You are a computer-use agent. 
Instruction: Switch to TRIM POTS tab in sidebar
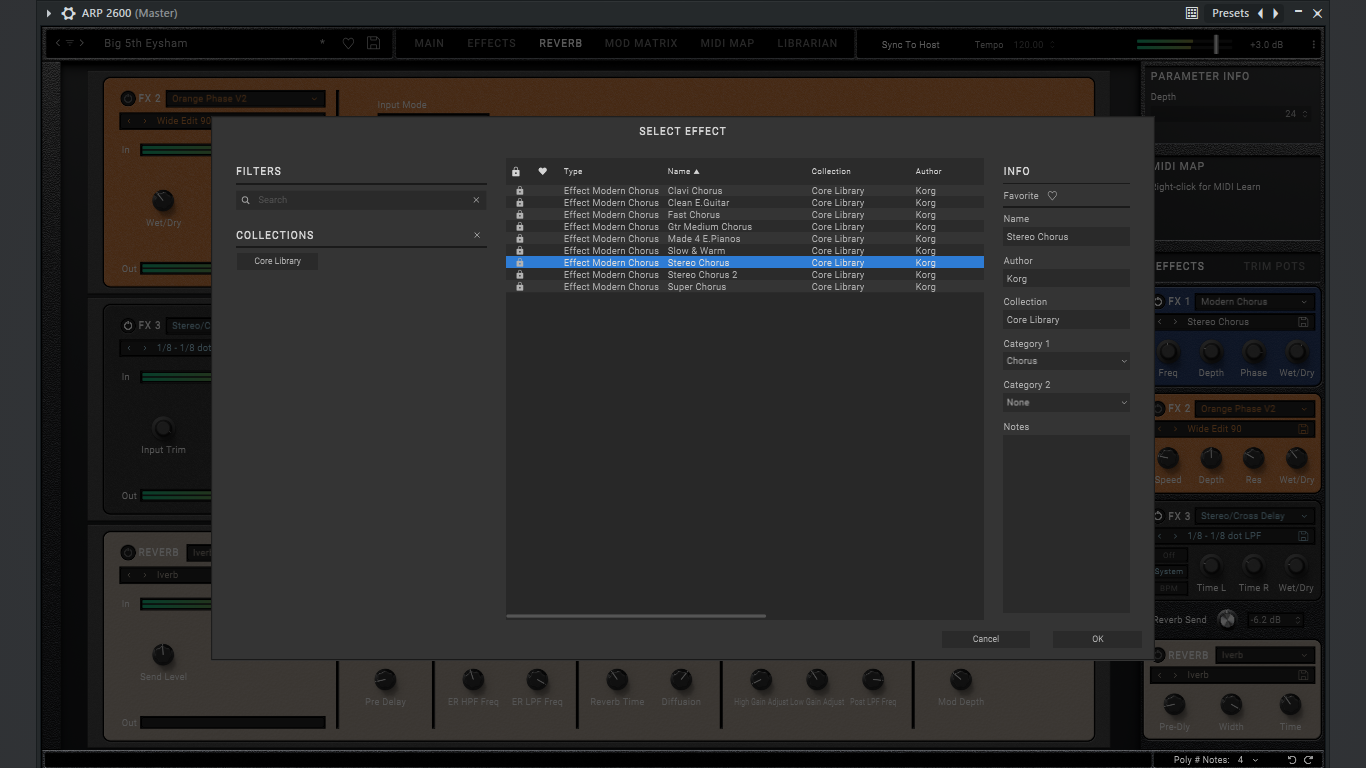[1274, 267]
